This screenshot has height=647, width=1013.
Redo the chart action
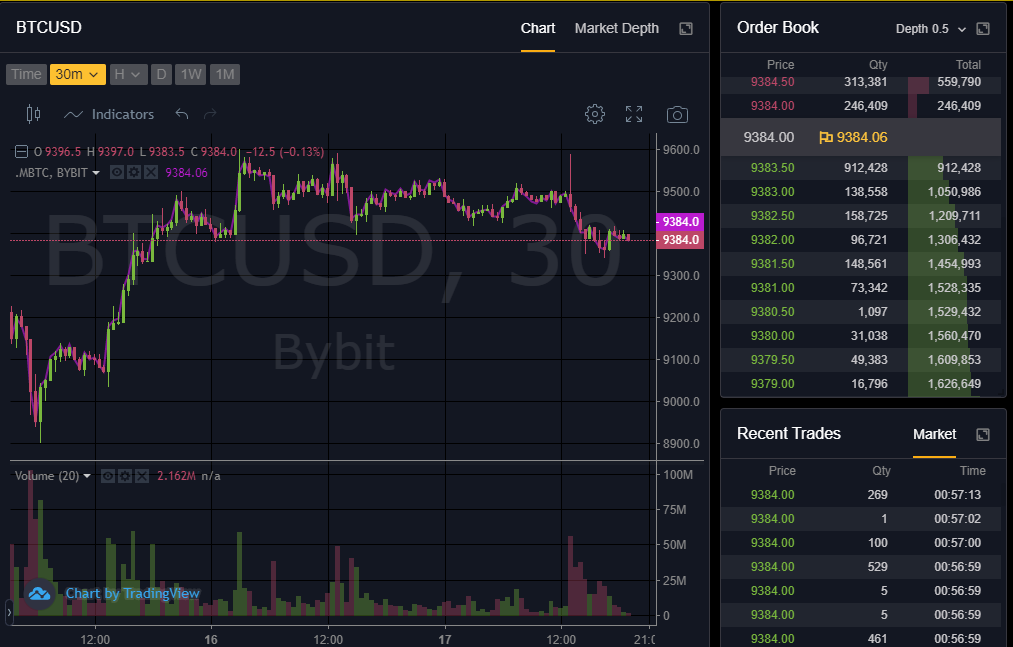210,114
